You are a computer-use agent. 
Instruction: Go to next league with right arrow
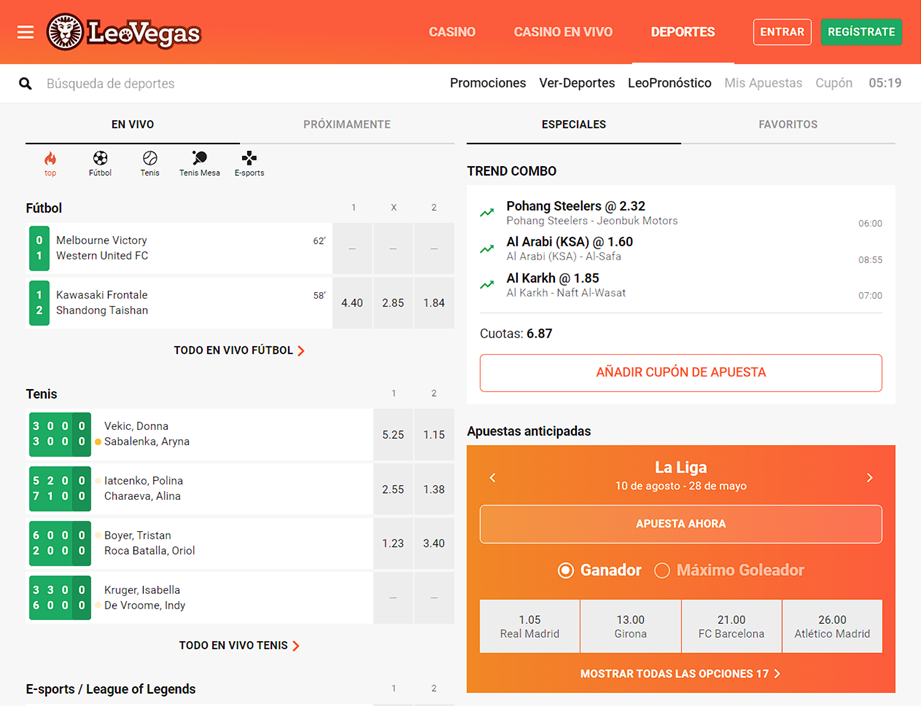(869, 478)
